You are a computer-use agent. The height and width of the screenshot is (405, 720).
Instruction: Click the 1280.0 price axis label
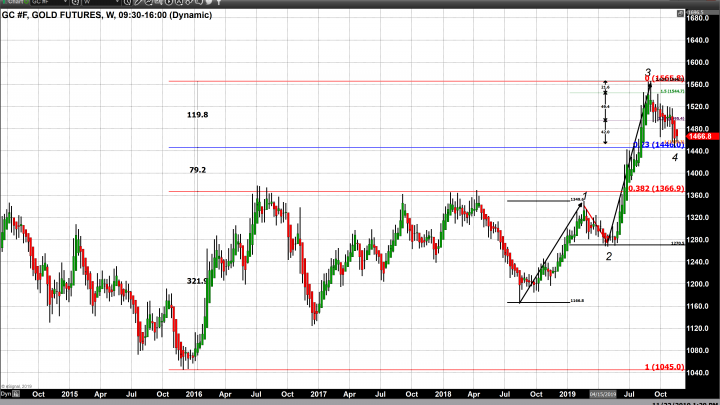[698, 240]
